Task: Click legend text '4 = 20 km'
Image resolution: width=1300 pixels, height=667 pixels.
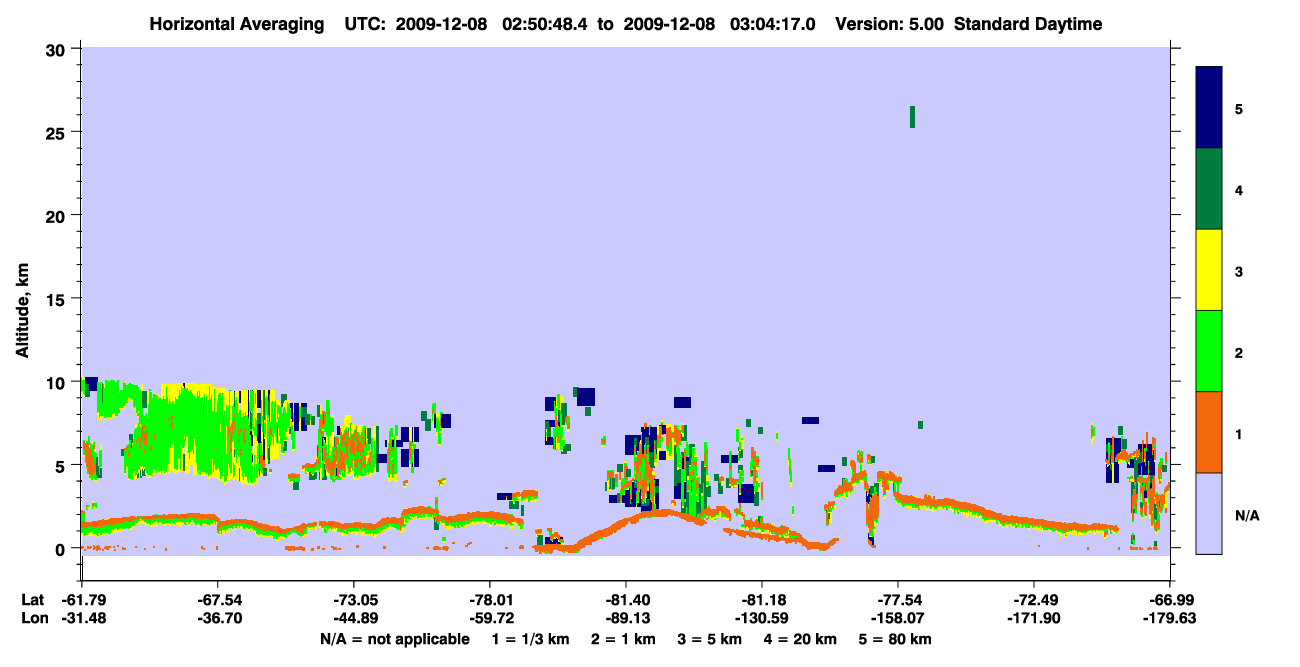Action: [x=800, y=639]
